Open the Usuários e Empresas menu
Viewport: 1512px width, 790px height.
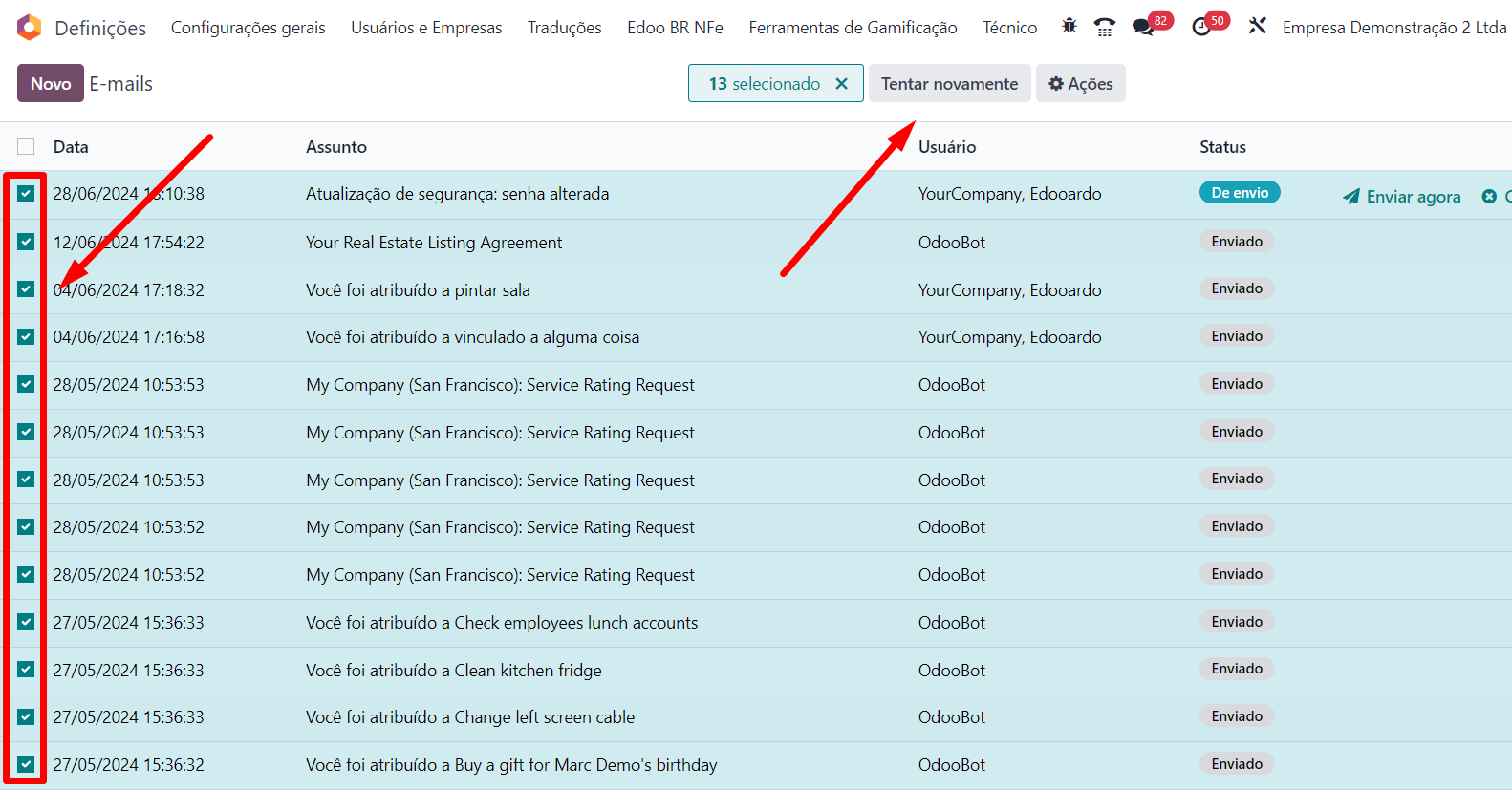426,28
